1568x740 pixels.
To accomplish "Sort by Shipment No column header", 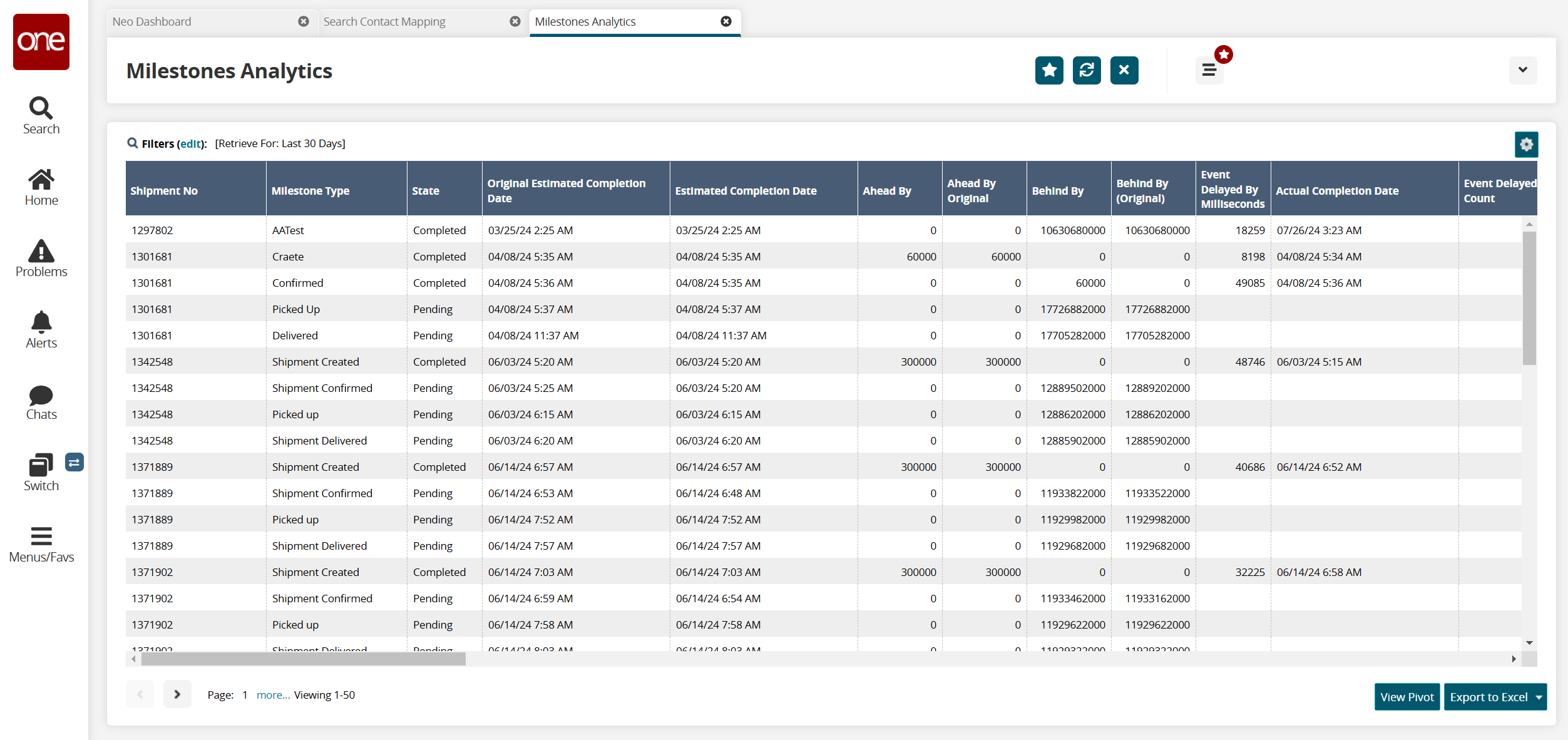I will pyautogui.click(x=196, y=189).
